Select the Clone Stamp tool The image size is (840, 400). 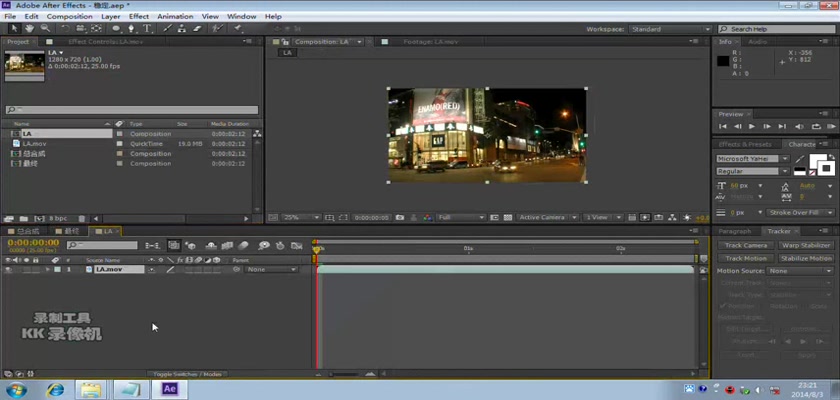[182, 28]
